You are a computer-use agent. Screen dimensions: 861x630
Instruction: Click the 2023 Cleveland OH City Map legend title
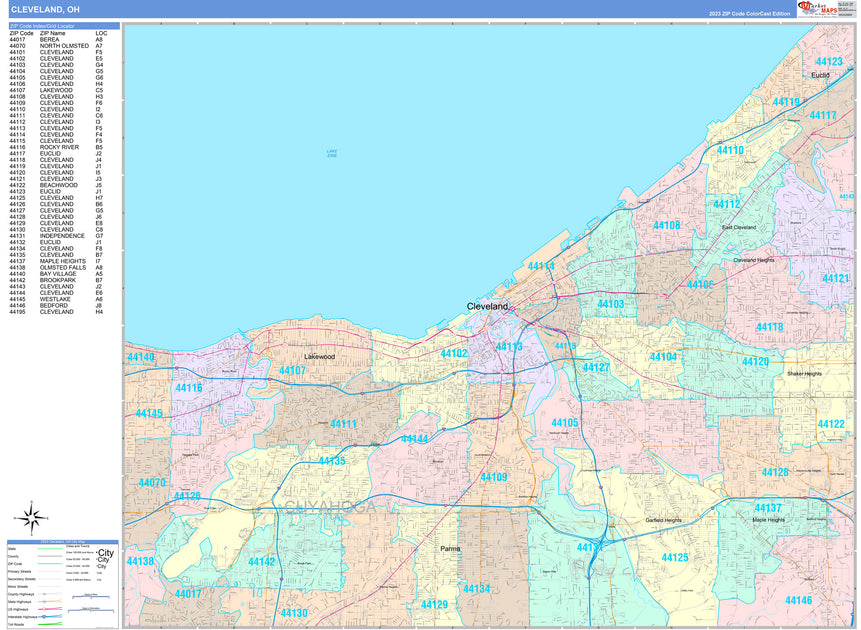(x=63, y=541)
